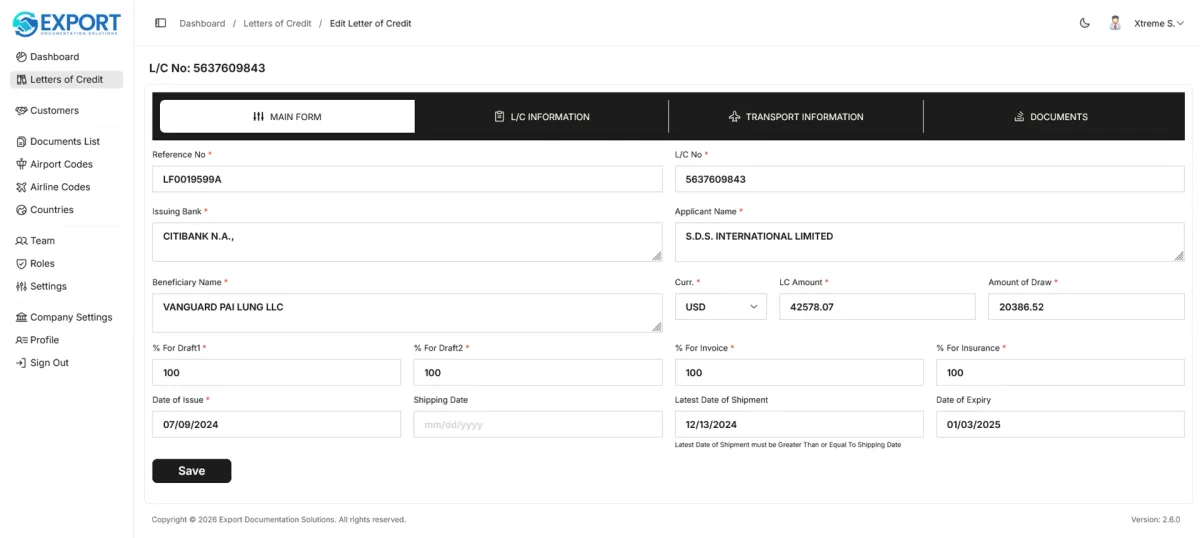Click Dashboard breadcrumb link
Image resolution: width=1200 pixels, height=538 pixels.
[x=202, y=23]
